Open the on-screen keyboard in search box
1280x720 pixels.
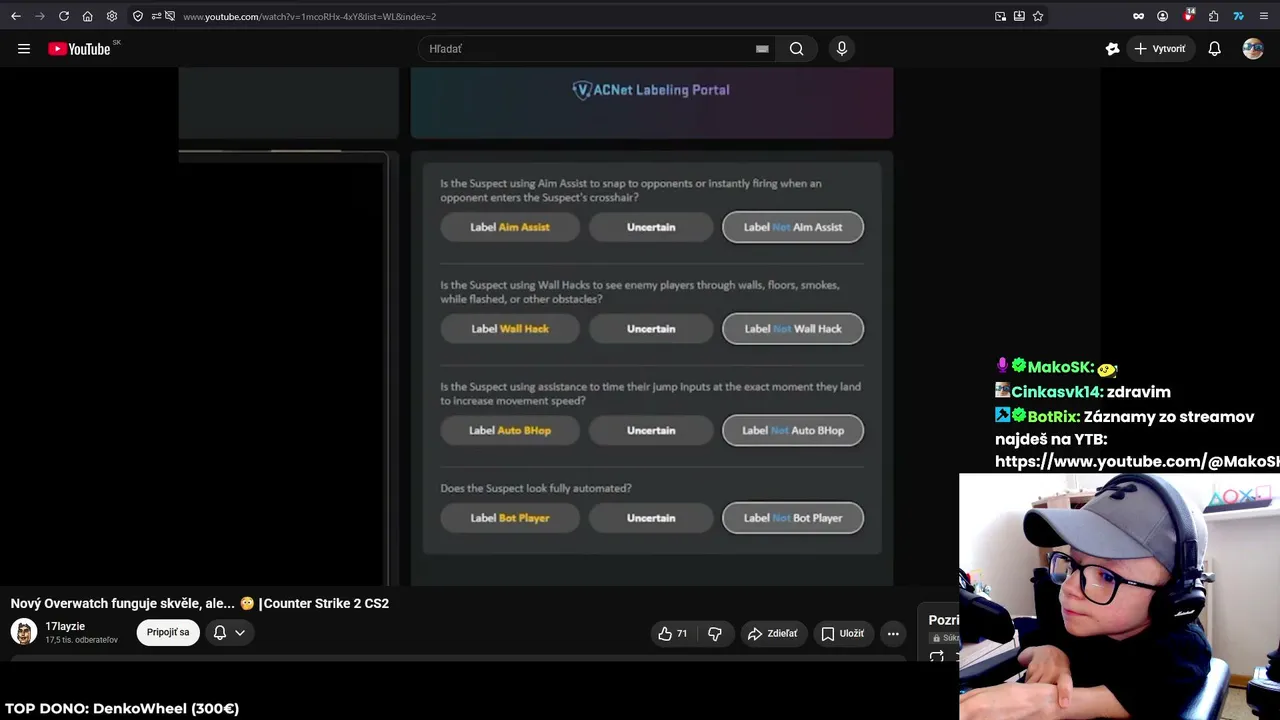point(762,49)
